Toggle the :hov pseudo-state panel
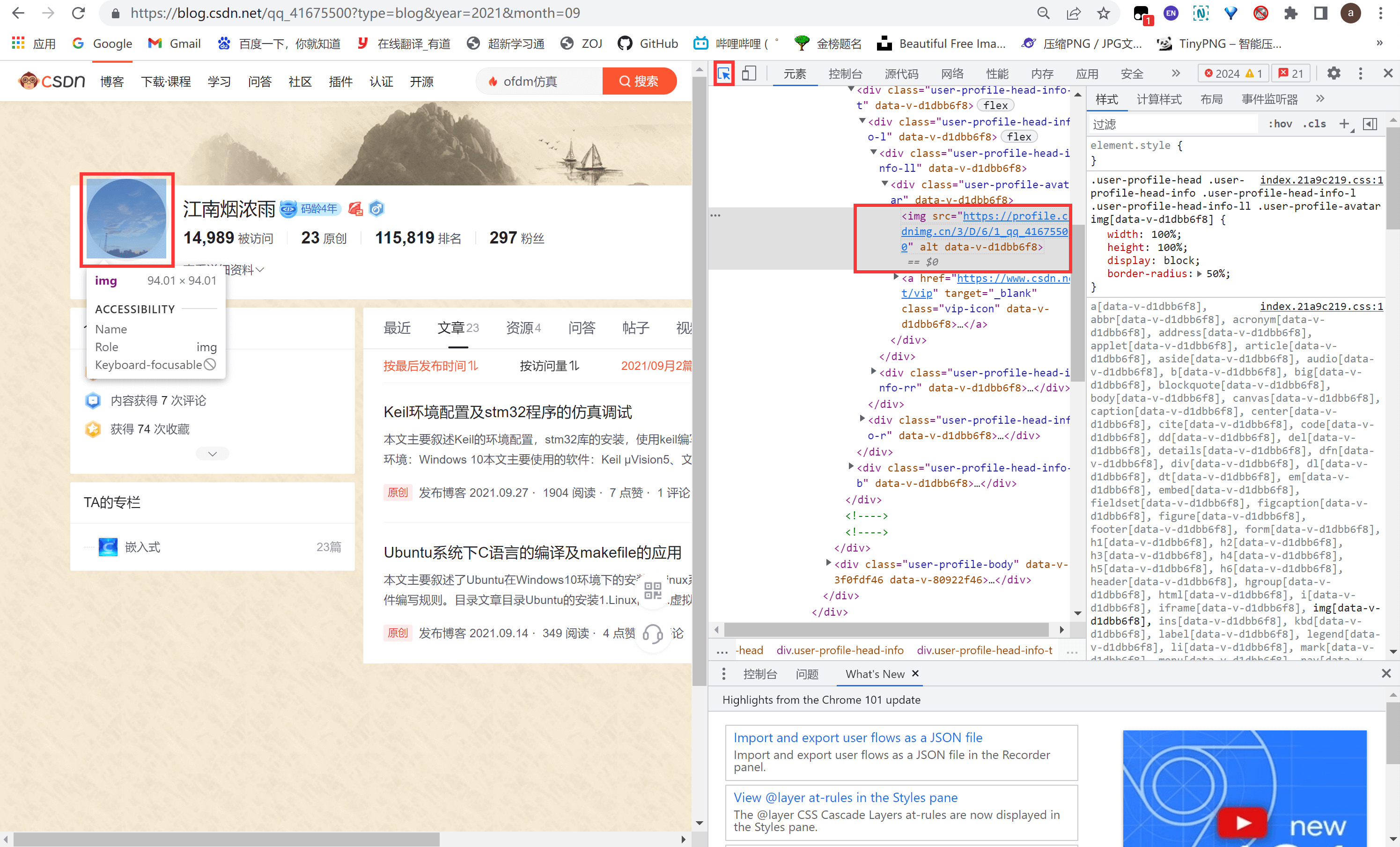 [1281, 124]
